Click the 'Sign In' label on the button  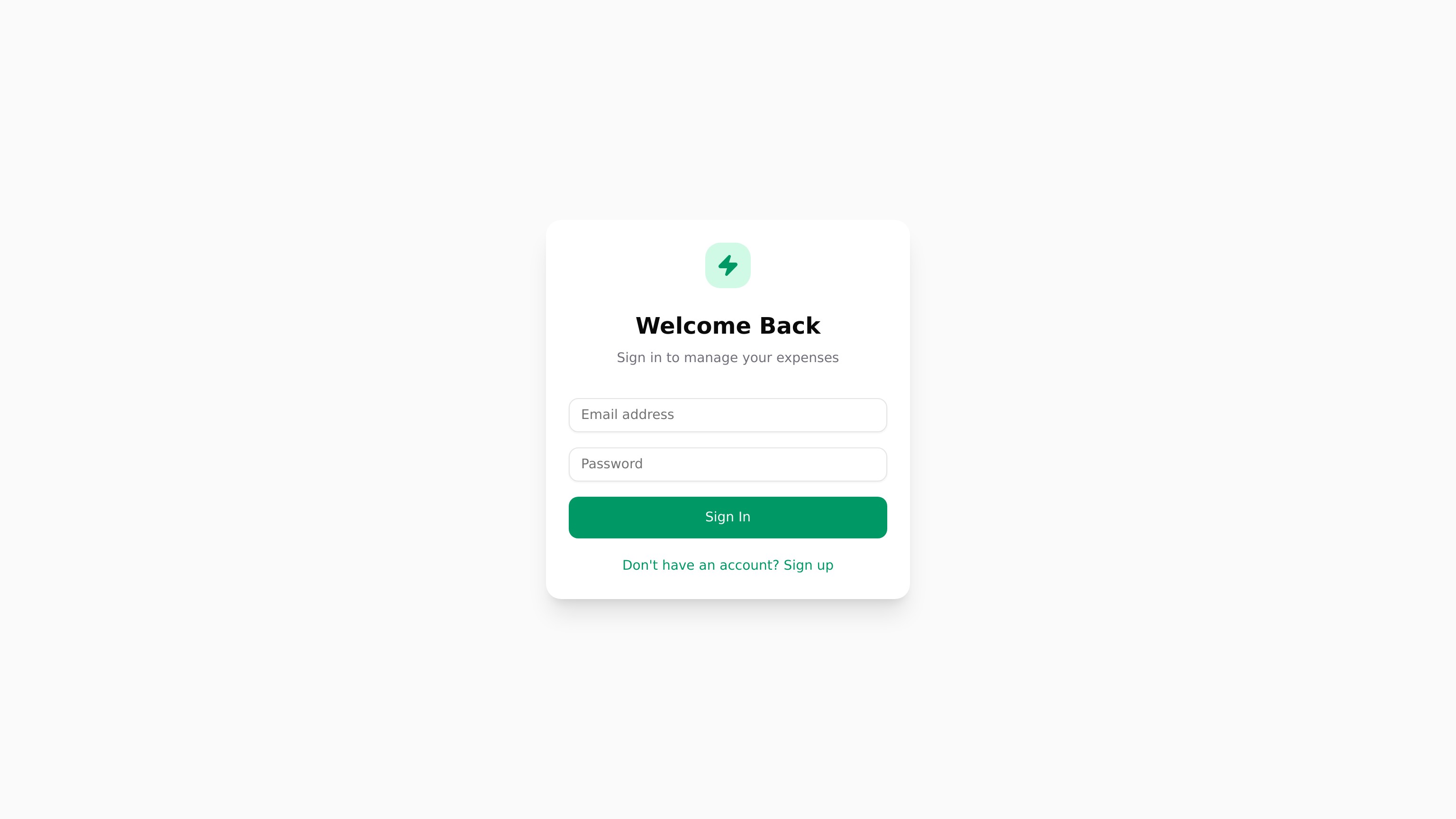[x=728, y=517]
